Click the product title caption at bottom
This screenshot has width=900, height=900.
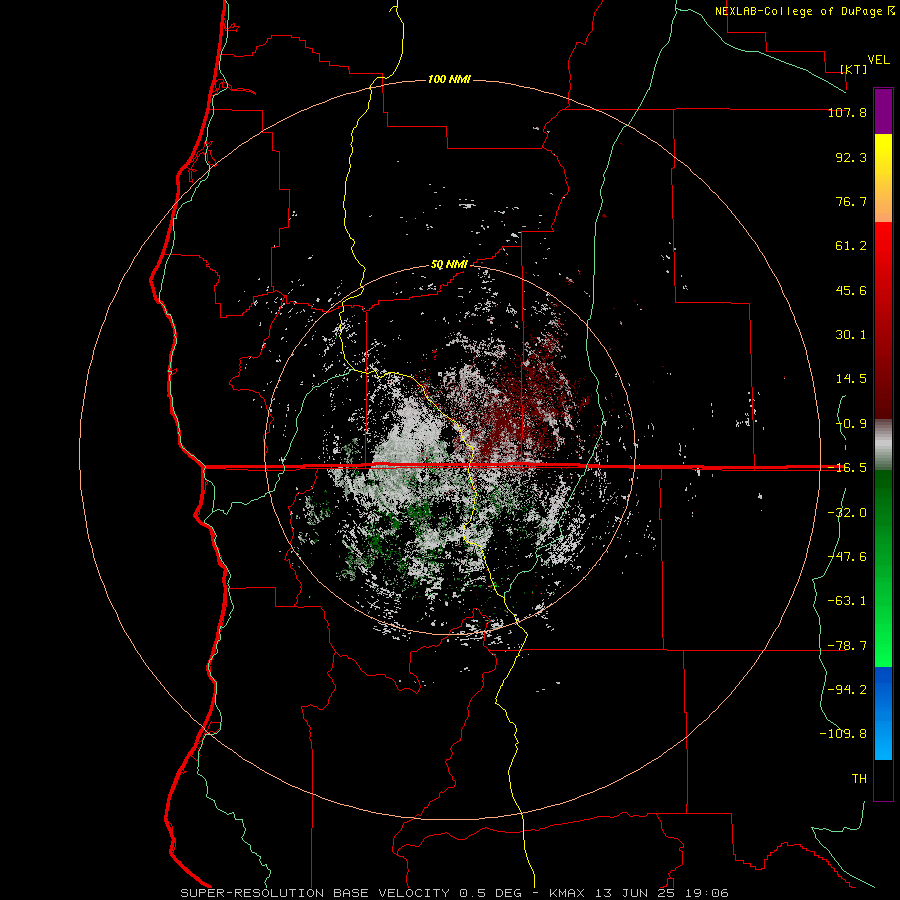(455, 893)
